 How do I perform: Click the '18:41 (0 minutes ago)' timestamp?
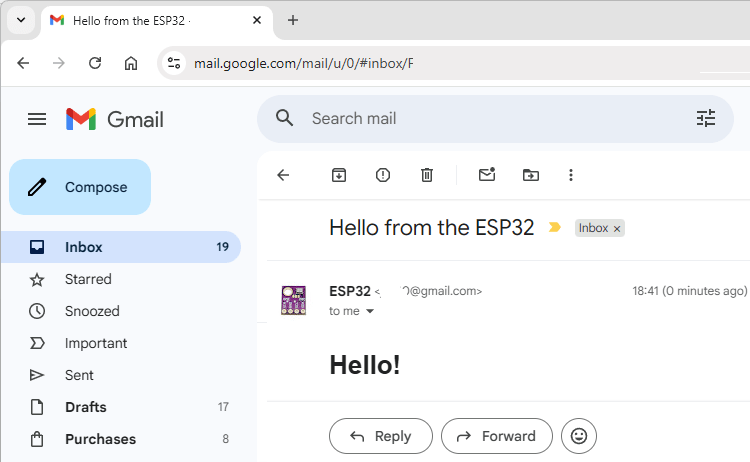689,291
